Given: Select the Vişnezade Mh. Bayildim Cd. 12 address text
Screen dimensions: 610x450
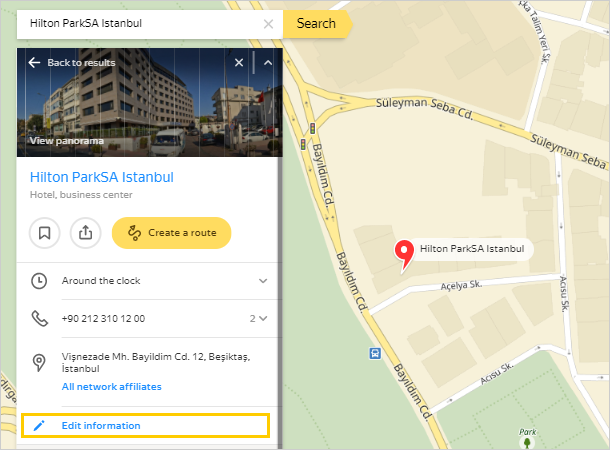Looking at the screenshot, I should tap(156, 362).
